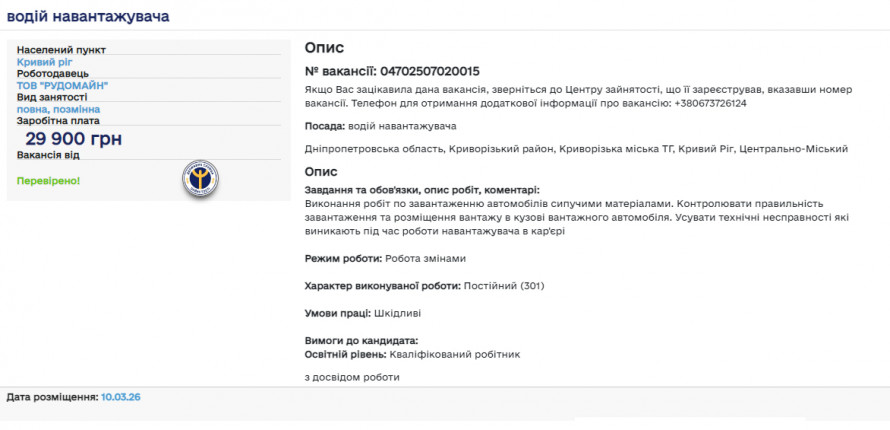Screen dimensions: 890x430
Task: Click the Дніпропетровська область address line
Action: [x=575, y=148]
